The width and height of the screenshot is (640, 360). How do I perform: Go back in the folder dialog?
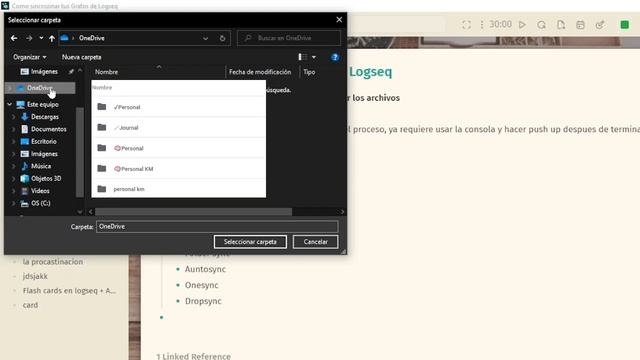pos(14,38)
